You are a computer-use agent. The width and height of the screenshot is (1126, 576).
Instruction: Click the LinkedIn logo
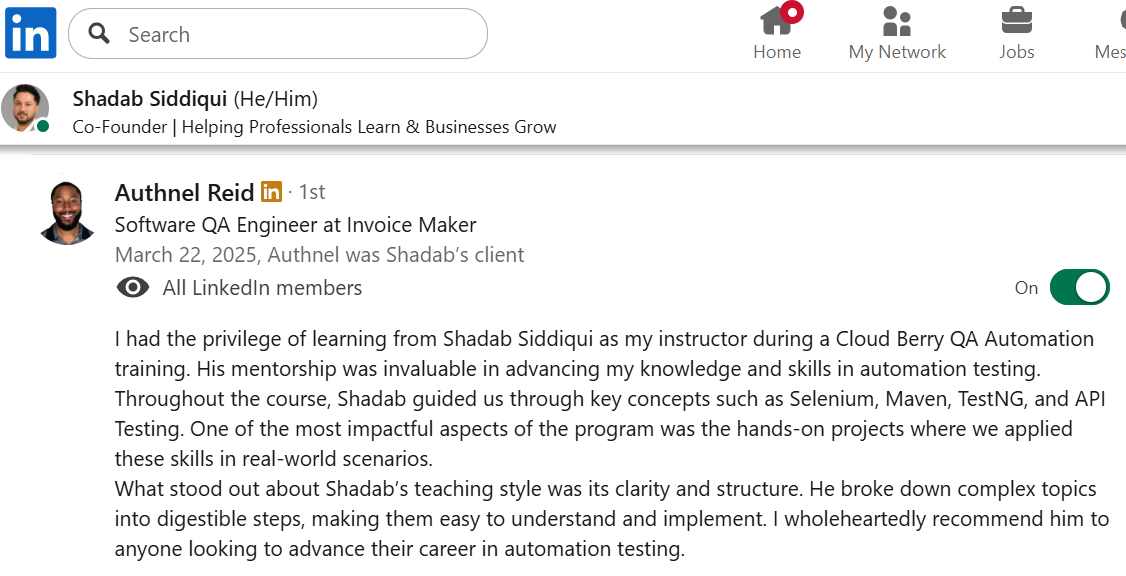point(31,33)
